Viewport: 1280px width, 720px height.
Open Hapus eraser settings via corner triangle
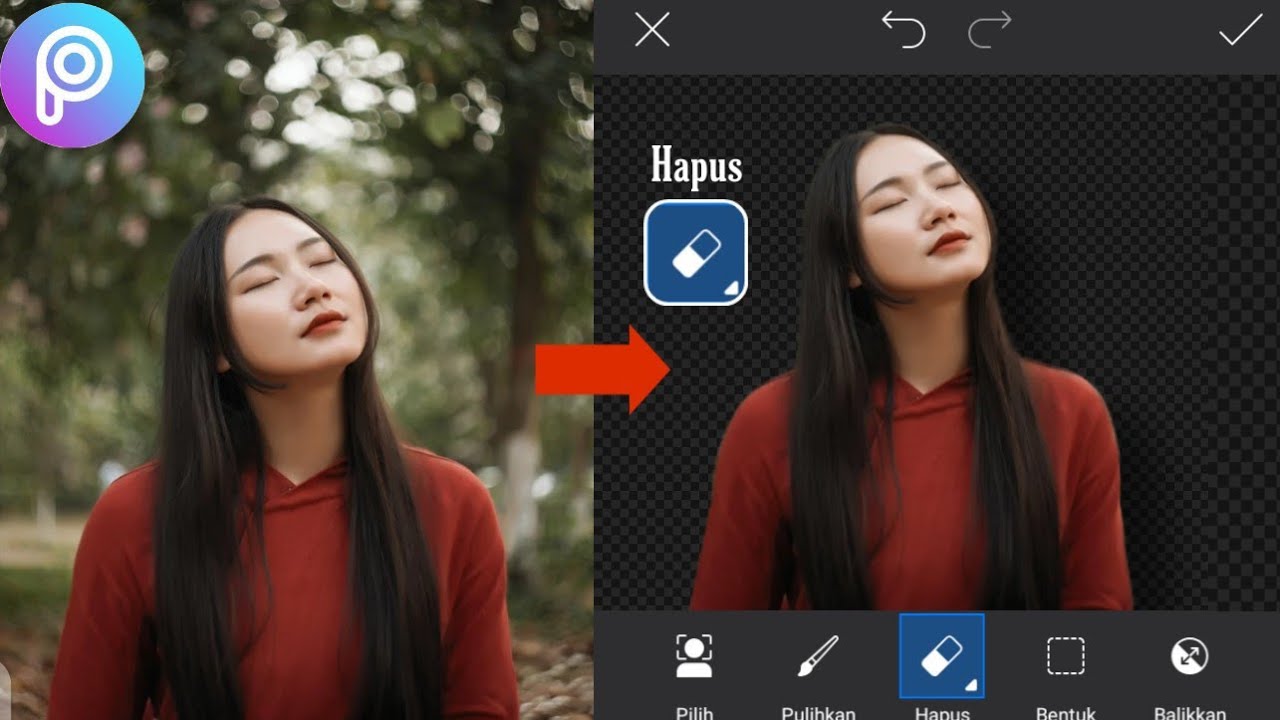(x=971, y=686)
